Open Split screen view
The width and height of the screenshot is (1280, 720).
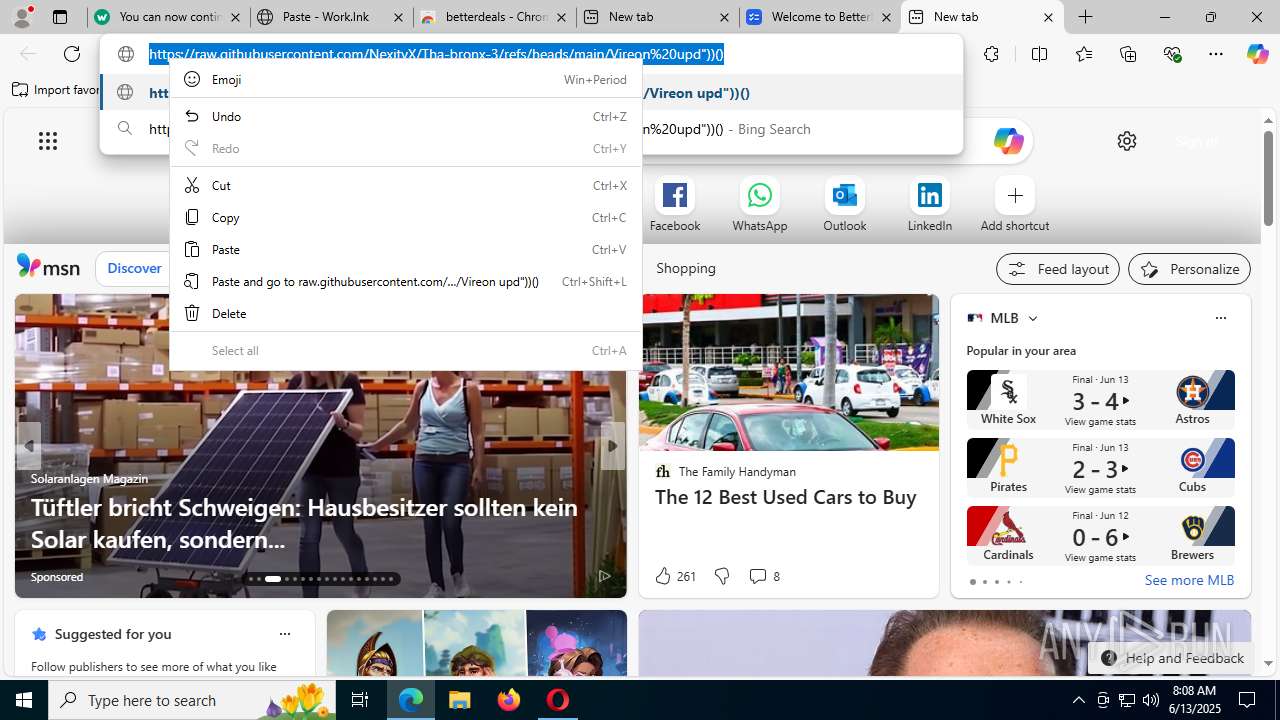tap(1039, 54)
